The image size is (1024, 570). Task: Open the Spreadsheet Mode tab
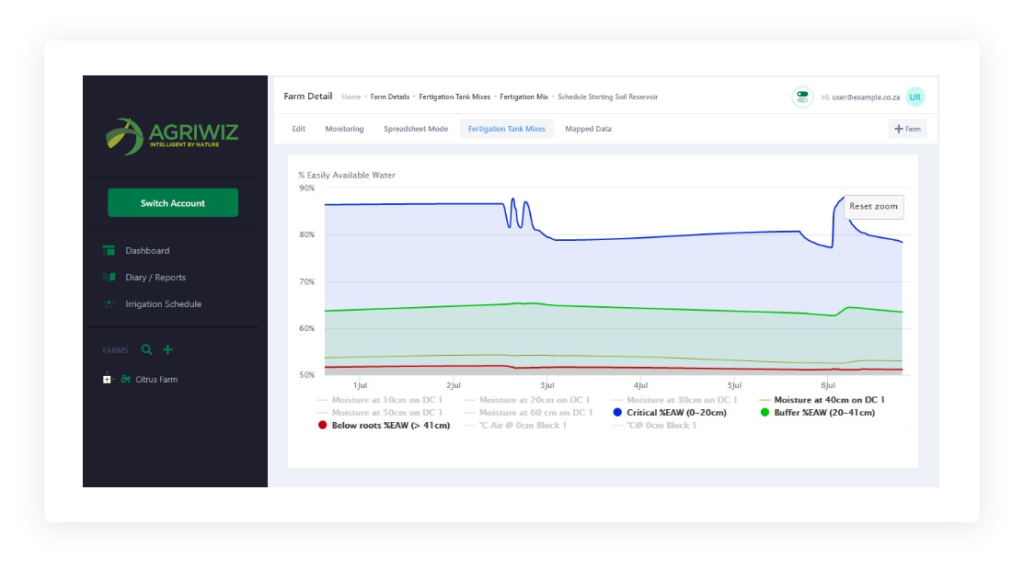click(417, 129)
